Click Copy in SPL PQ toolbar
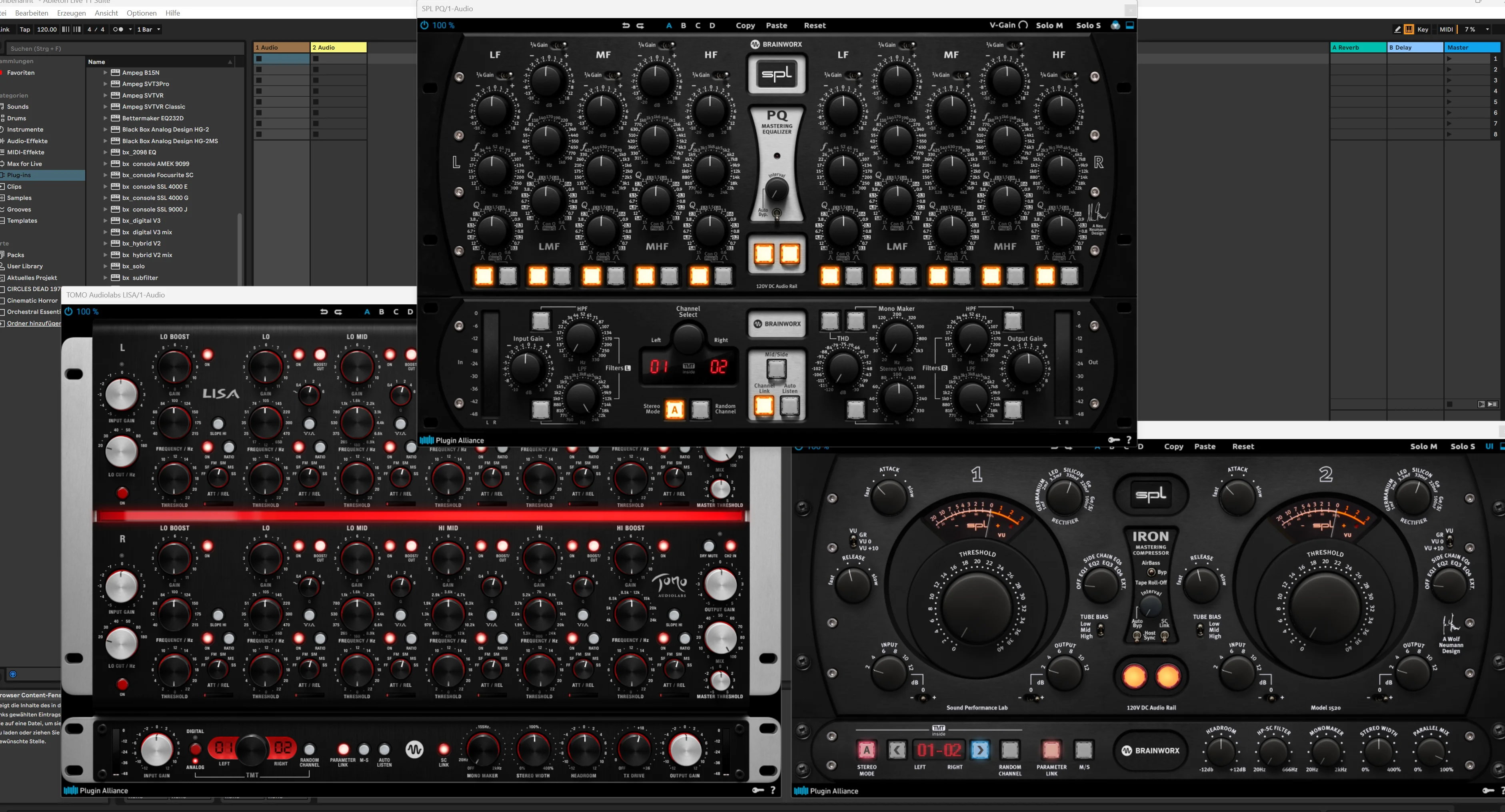The height and width of the screenshot is (812, 1505). tap(745, 25)
